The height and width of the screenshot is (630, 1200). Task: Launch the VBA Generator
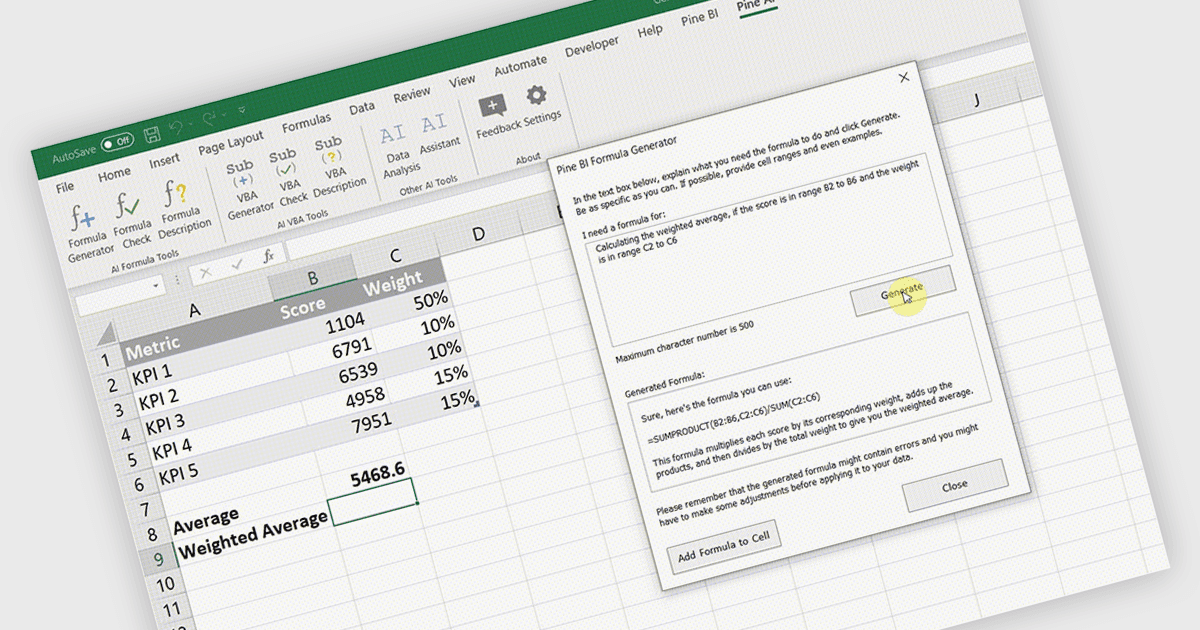tap(247, 188)
